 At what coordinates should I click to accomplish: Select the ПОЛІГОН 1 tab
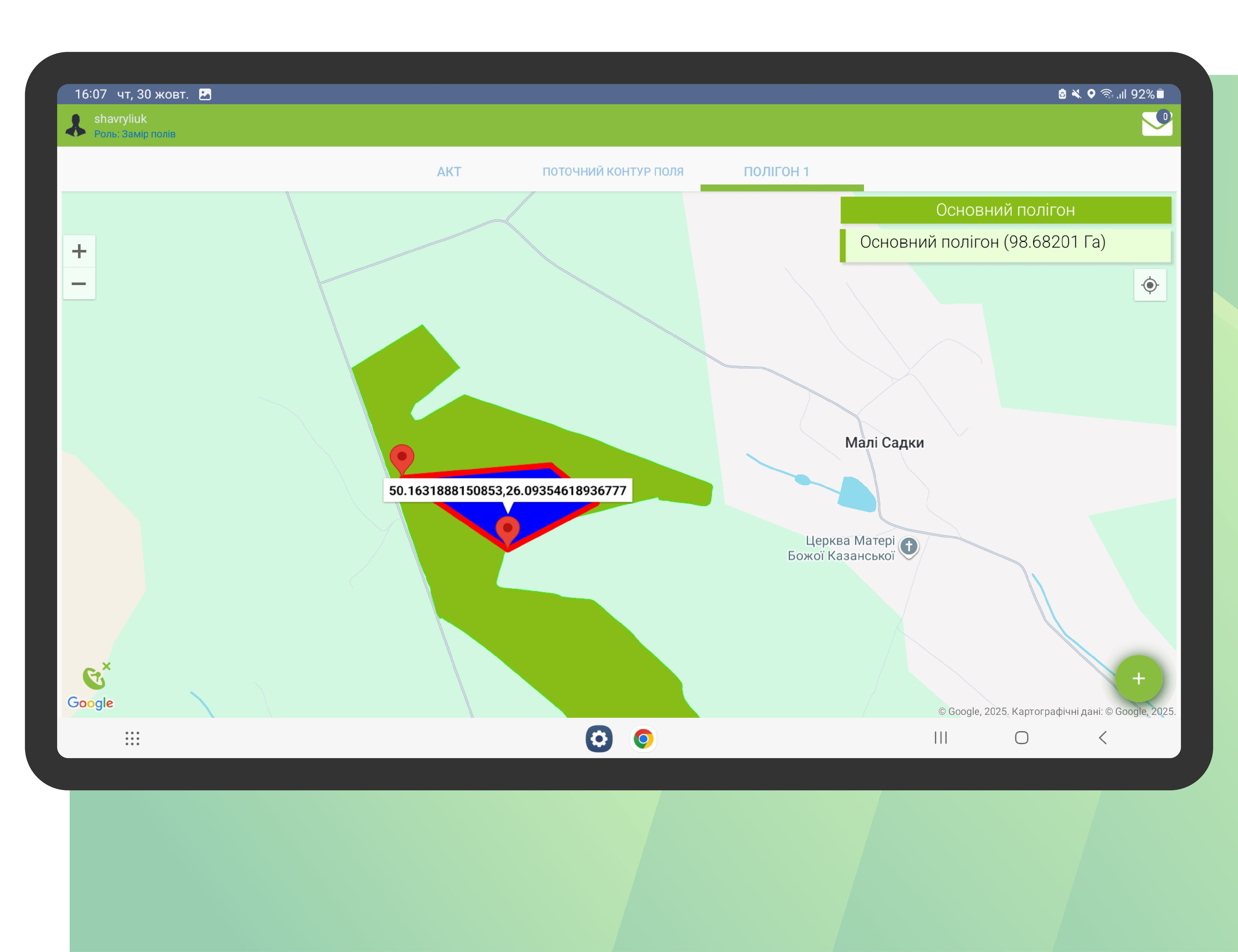776,172
